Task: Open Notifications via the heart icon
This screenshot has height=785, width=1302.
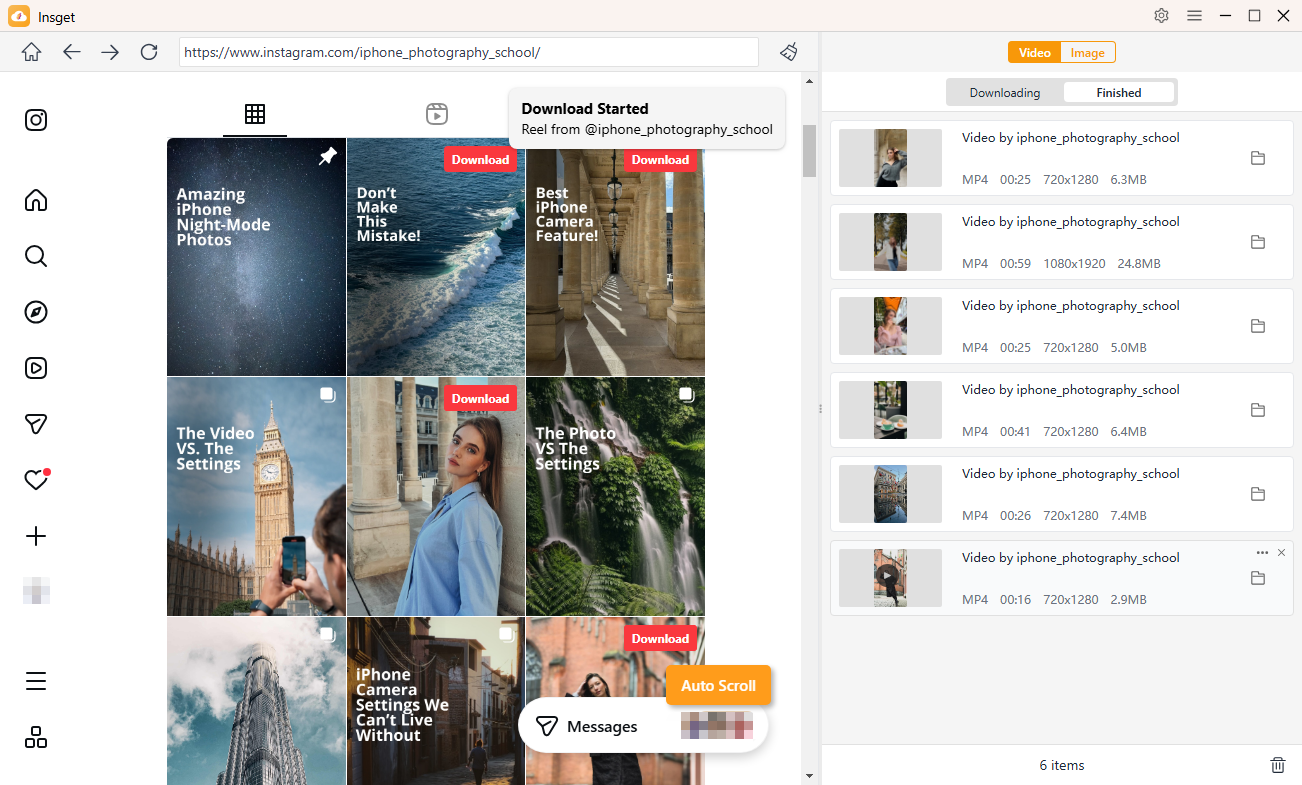Action: [x=35, y=480]
